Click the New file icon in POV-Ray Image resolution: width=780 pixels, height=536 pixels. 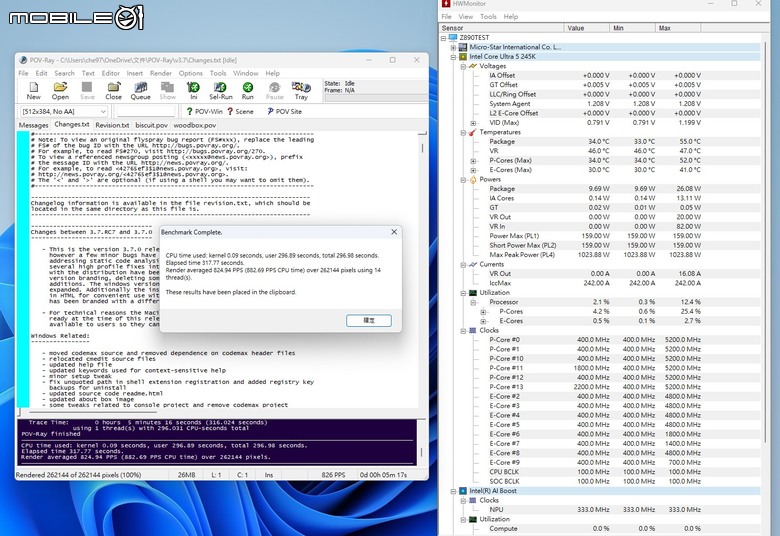(33, 91)
